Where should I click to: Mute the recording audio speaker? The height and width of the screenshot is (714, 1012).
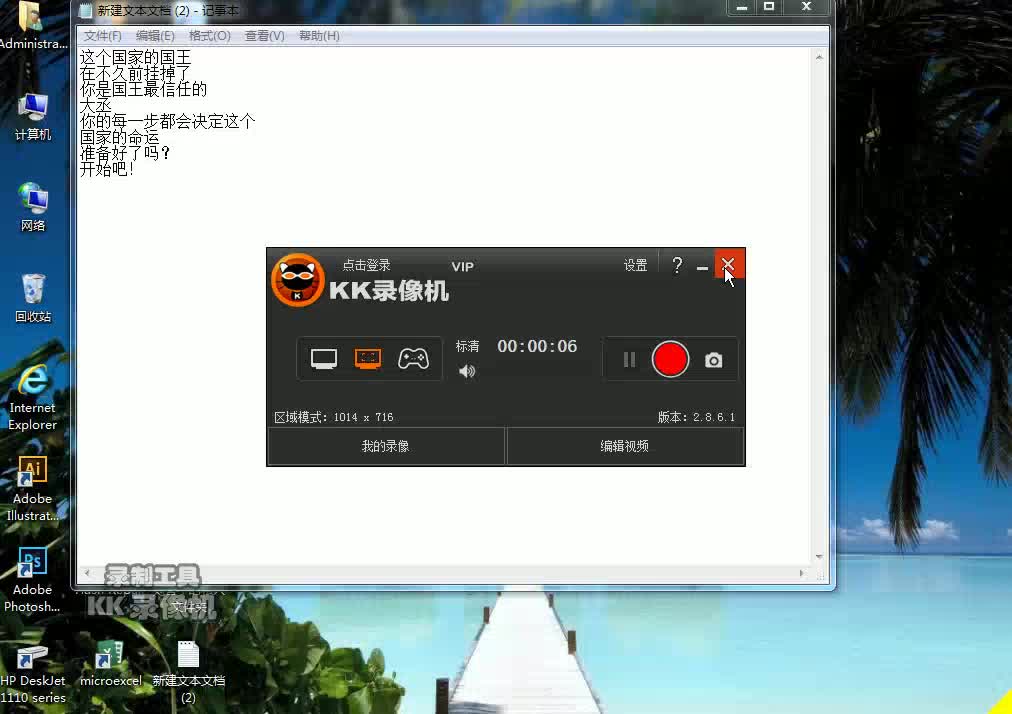pyautogui.click(x=466, y=371)
